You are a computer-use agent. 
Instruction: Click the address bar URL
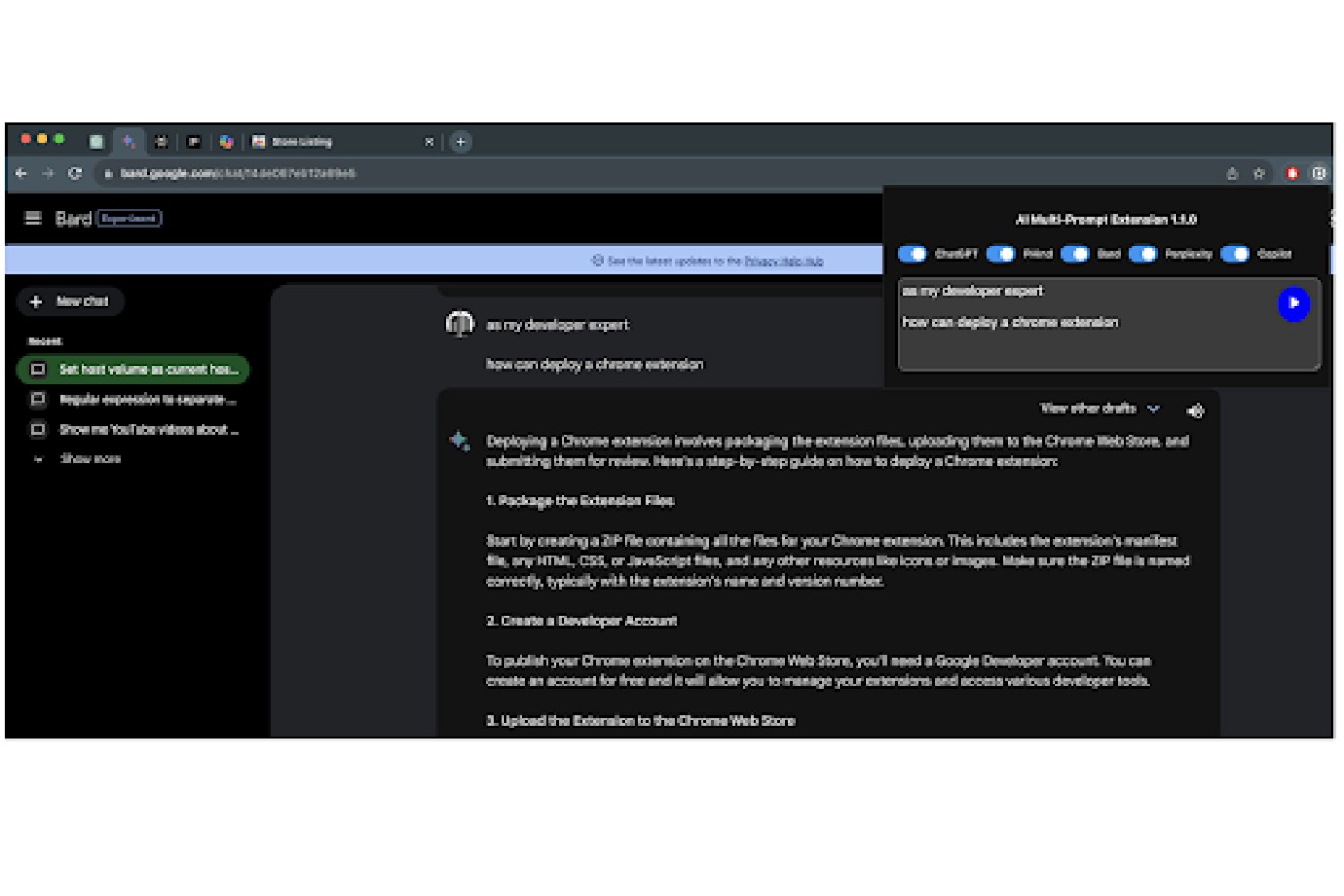[x=238, y=174]
